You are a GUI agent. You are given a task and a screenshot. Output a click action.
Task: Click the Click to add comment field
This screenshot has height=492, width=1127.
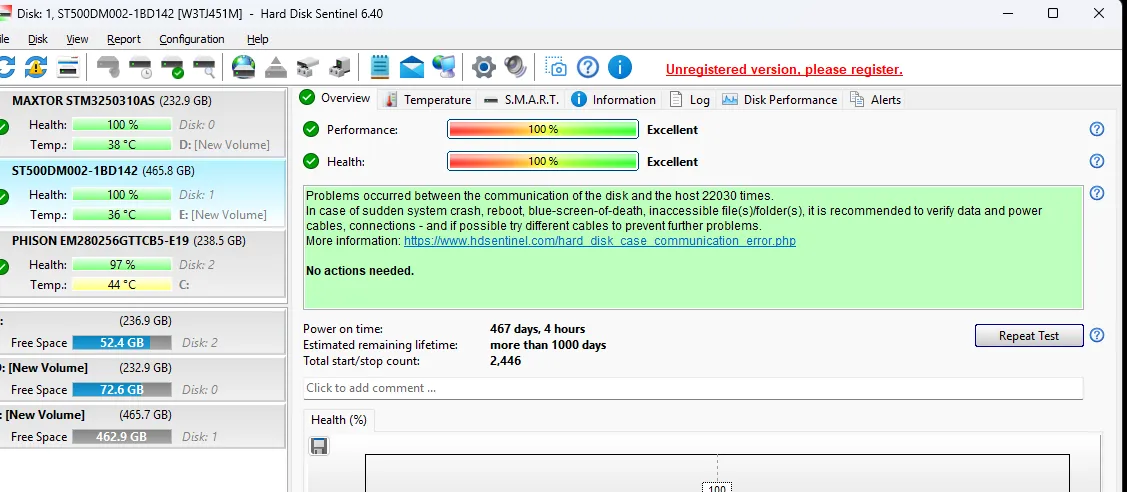click(693, 388)
